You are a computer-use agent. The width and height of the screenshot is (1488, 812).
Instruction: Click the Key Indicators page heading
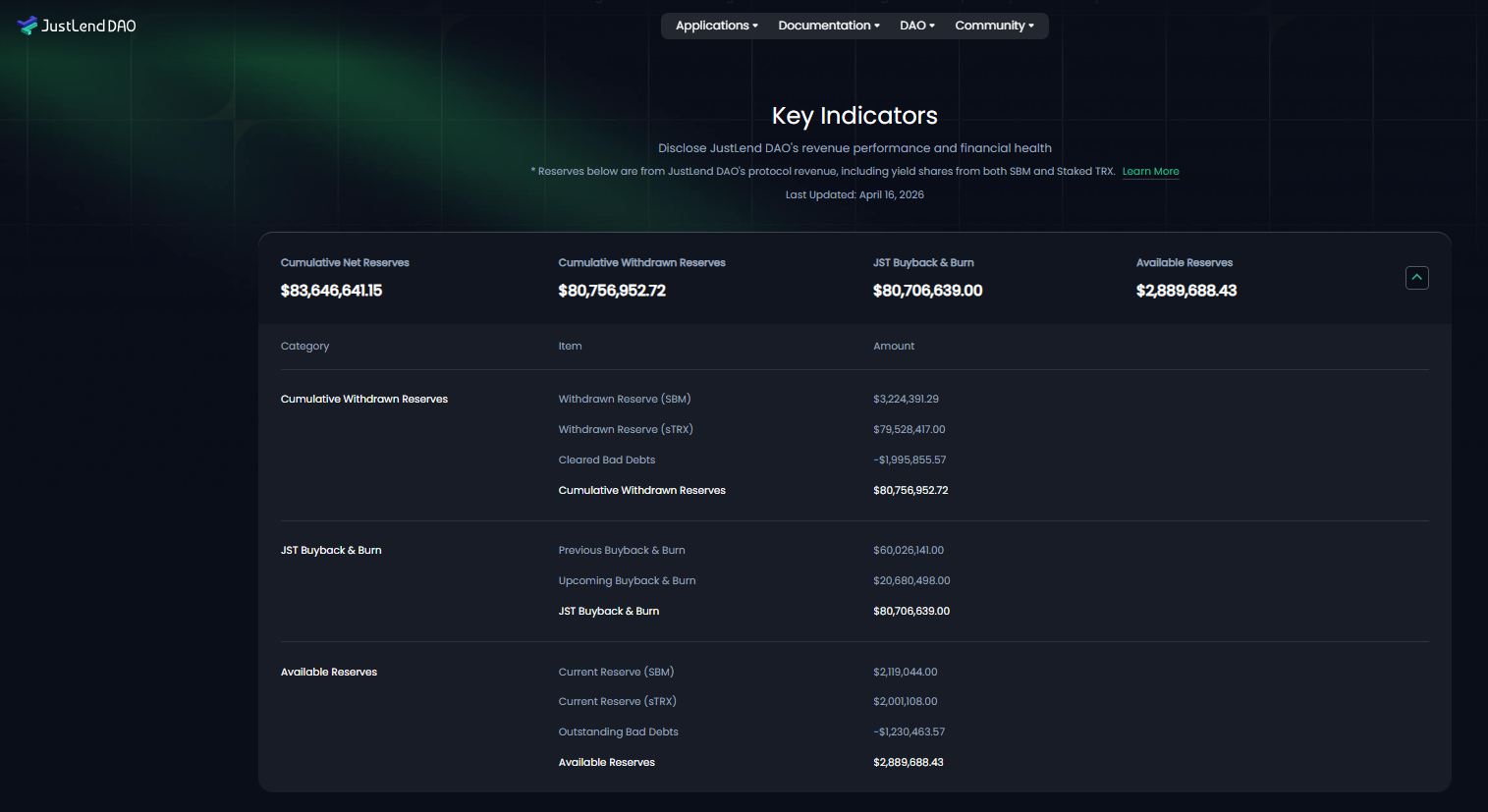[854, 116]
